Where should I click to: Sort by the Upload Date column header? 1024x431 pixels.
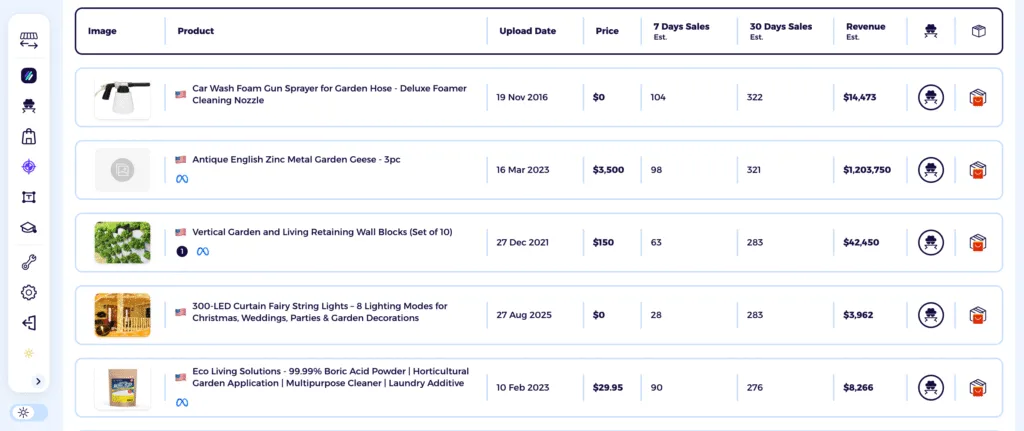[527, 31]
